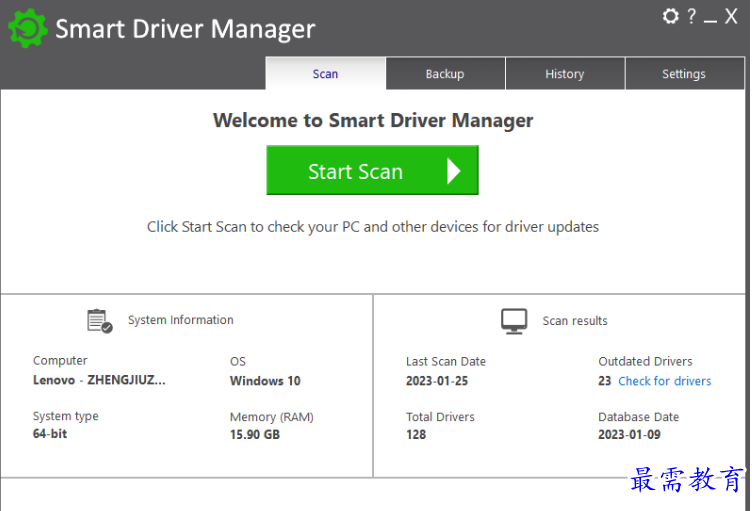Click the green Smart Driver Manager gear logo
Screen dimensions: 752x511
28,28
